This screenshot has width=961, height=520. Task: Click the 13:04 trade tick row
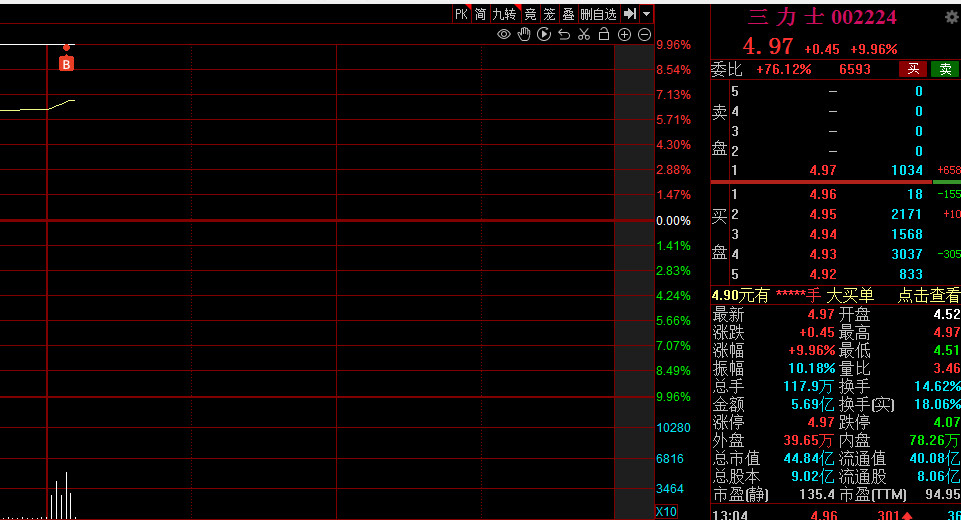point(835,514)
